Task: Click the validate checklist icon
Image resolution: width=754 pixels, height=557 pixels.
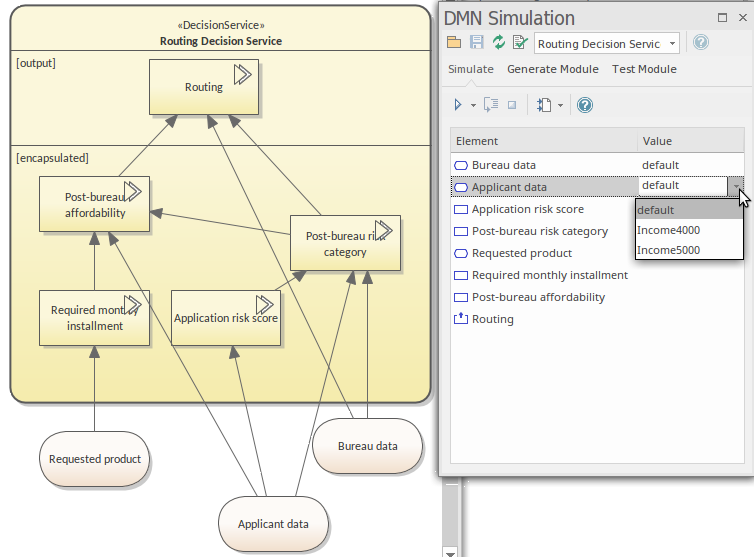Action: (x=520, y=43)
